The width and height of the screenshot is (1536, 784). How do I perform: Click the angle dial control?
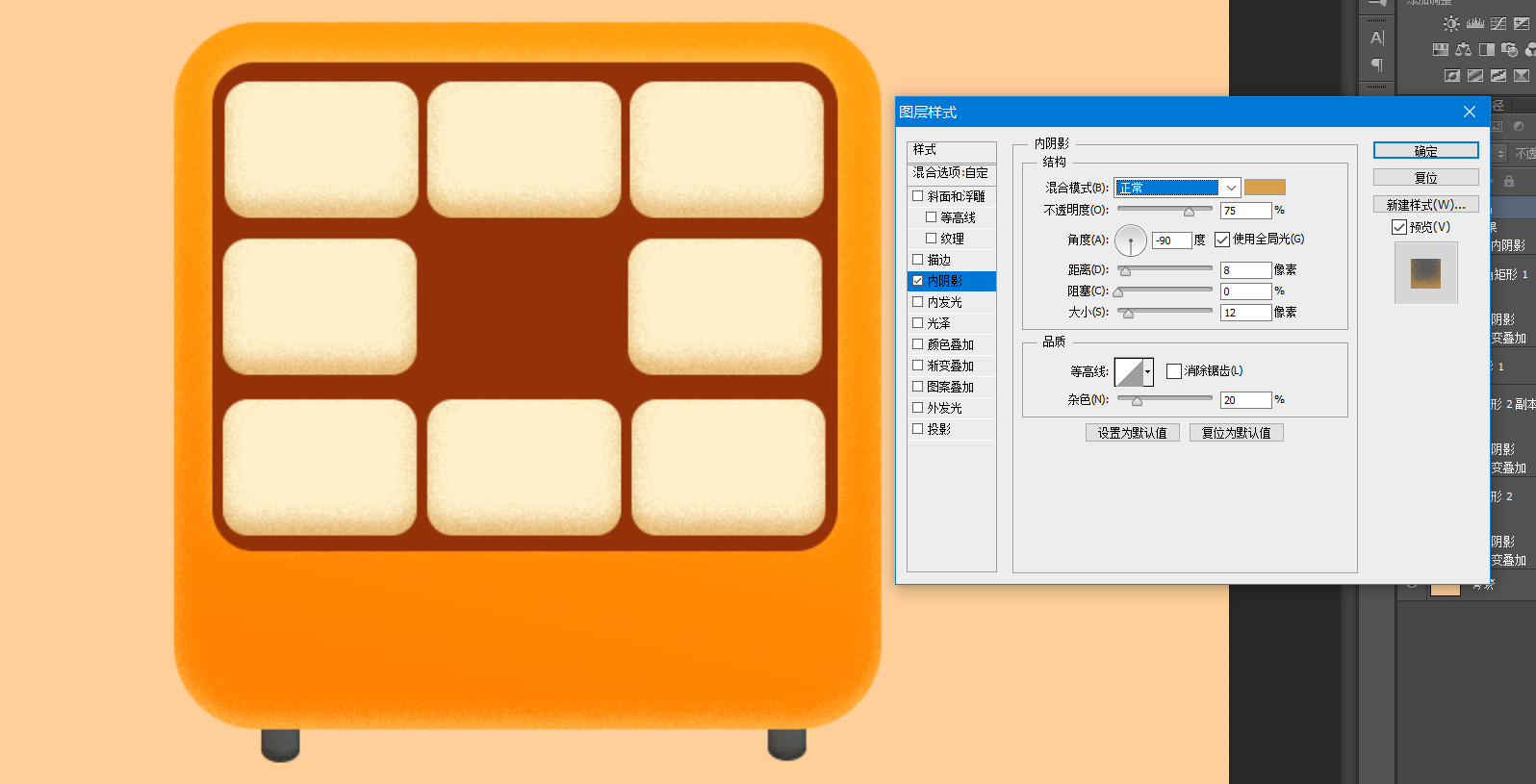click(1131, 240)
